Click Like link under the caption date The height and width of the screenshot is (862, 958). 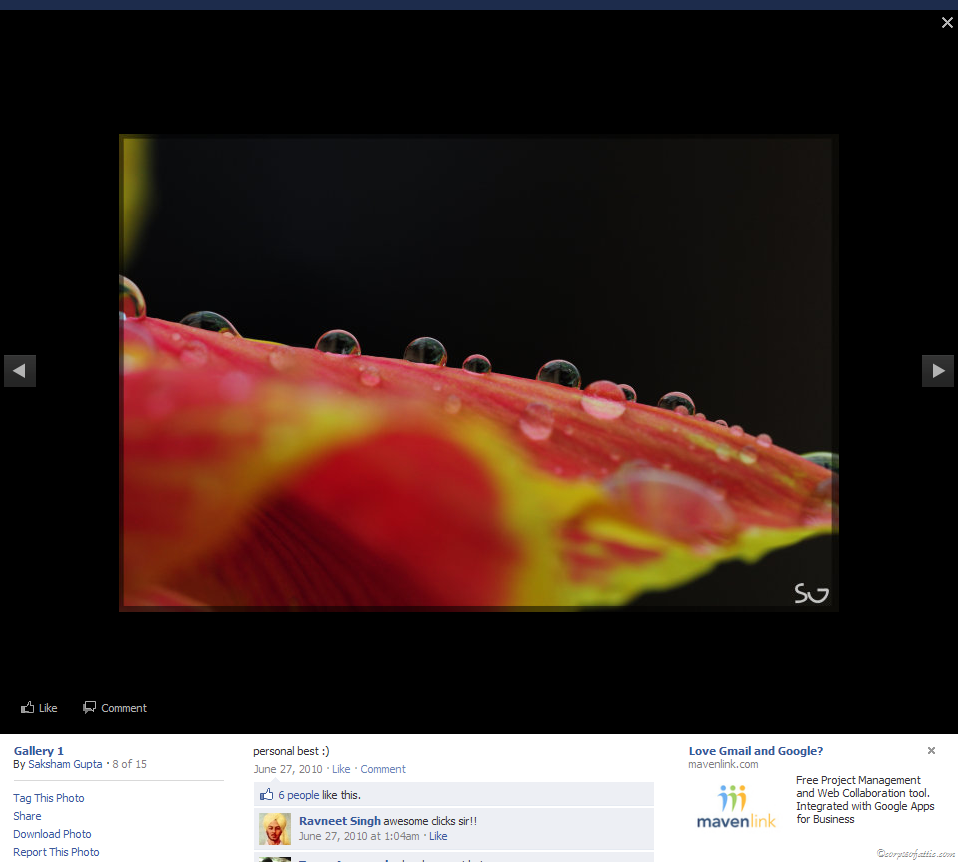click(x=341, y=769)
